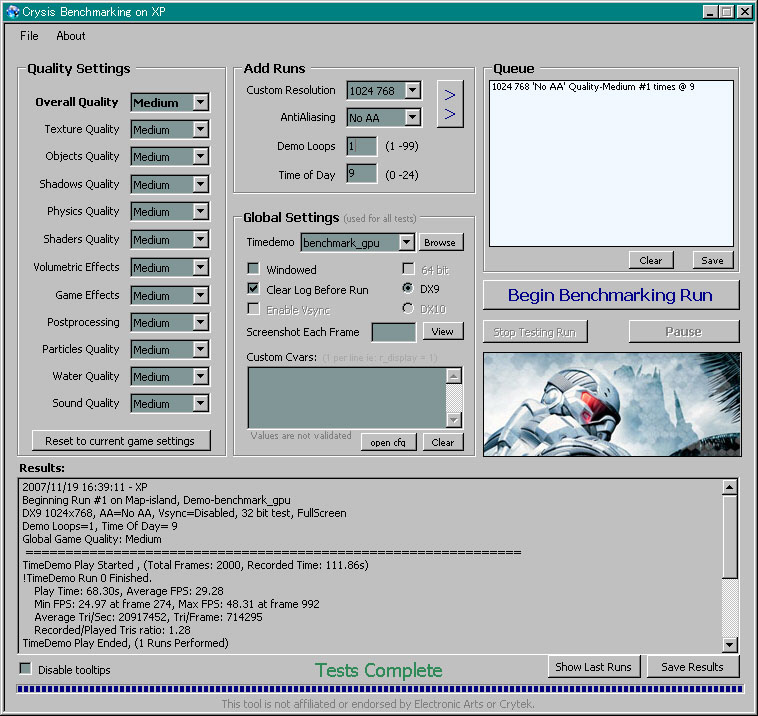
Task: Click the Crysis nanosuit artwork image
Action: click(x=612, y=404)
